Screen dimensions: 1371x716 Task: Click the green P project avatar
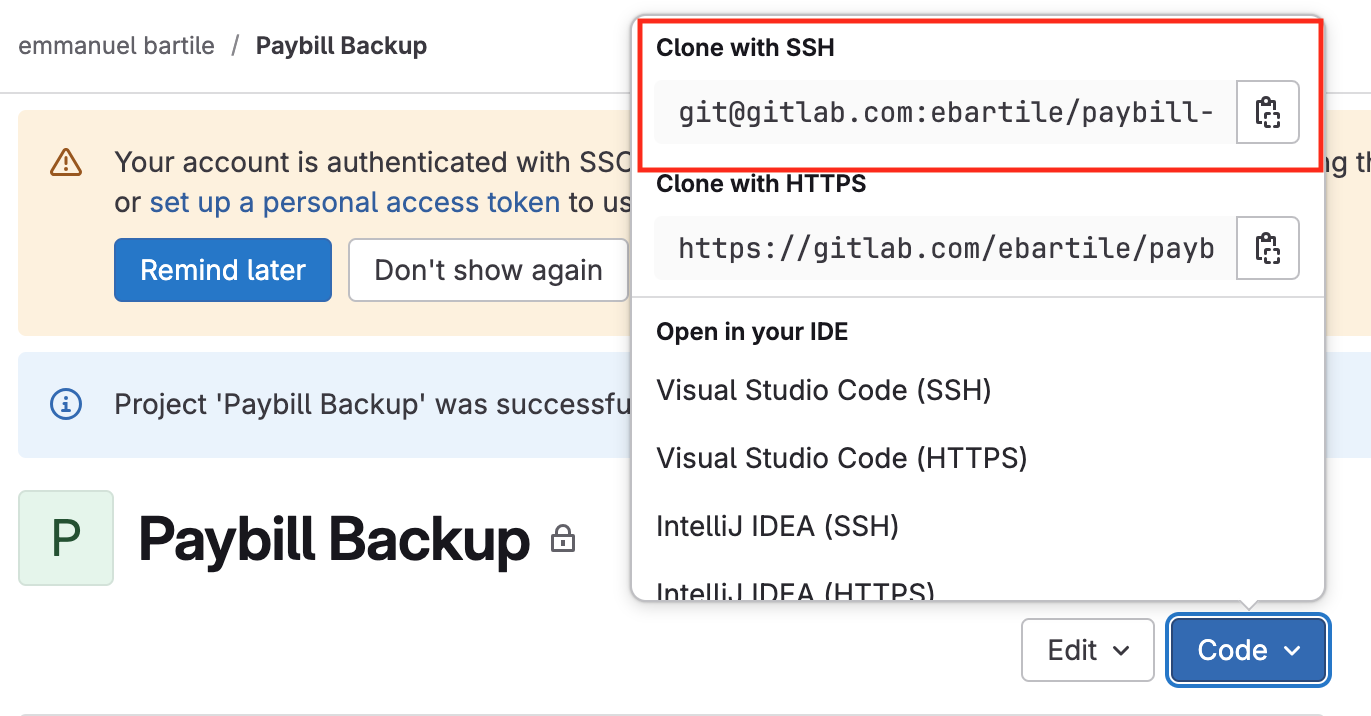coord(66,538)
